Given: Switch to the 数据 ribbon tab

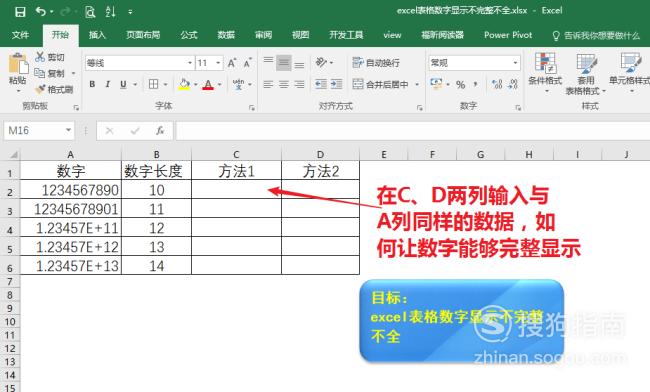Looking at the screenshot, I should point(226,35).
